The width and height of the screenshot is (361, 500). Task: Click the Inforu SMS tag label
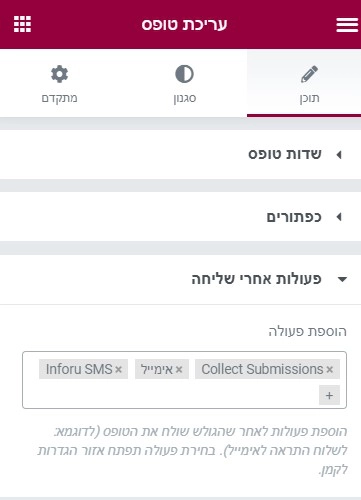tap(79, 369)
